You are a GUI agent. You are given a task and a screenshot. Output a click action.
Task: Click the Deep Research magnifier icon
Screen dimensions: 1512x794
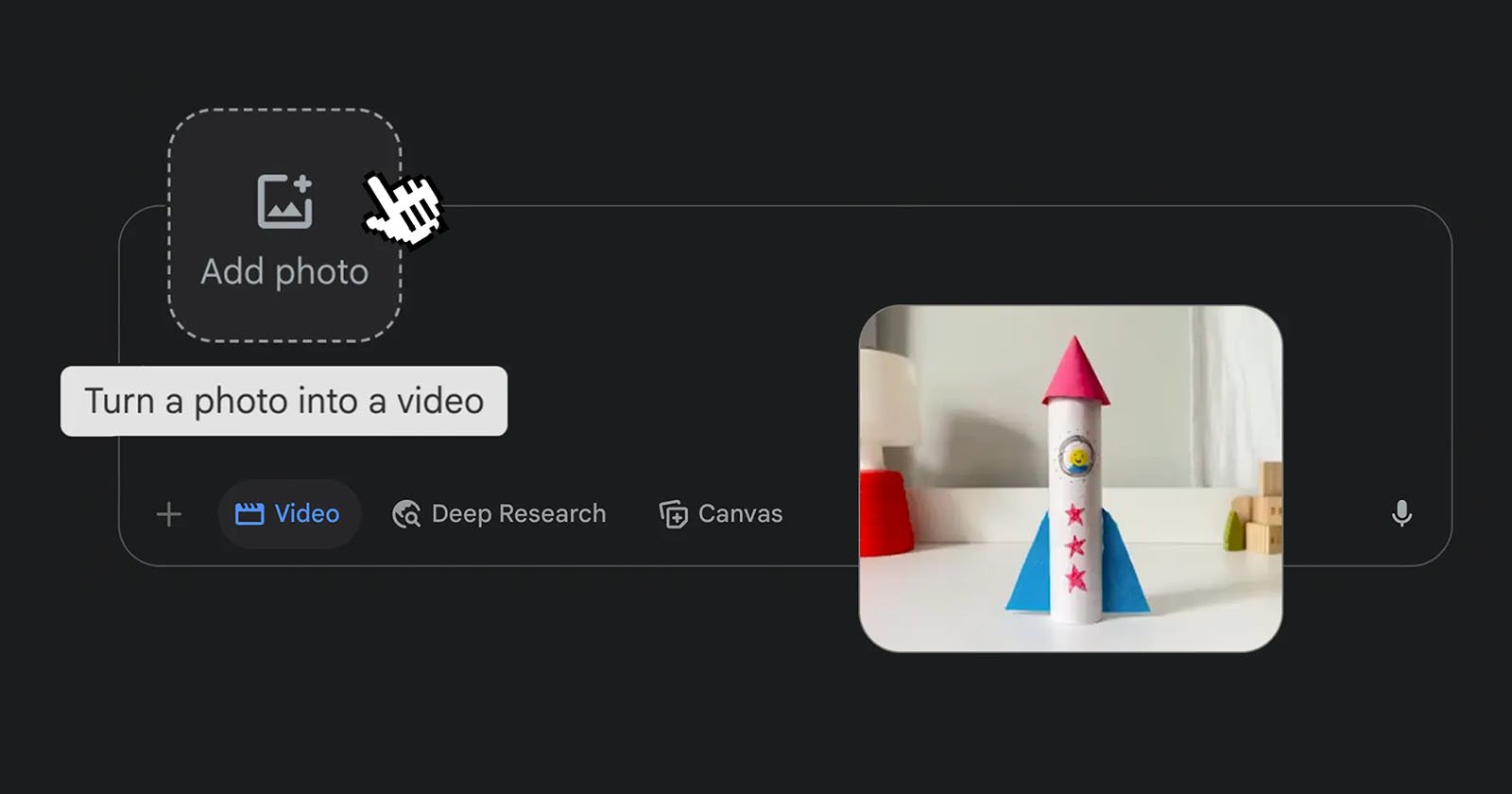(406, 514)
